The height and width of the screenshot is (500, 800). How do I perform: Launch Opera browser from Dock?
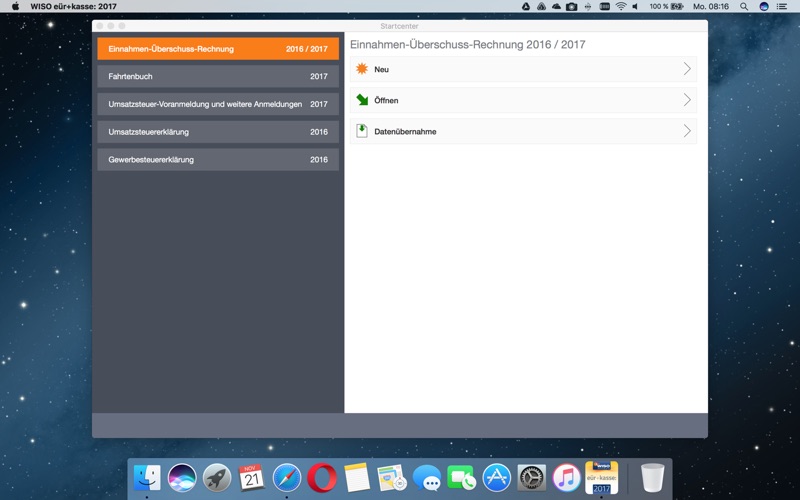coord(322,478)
